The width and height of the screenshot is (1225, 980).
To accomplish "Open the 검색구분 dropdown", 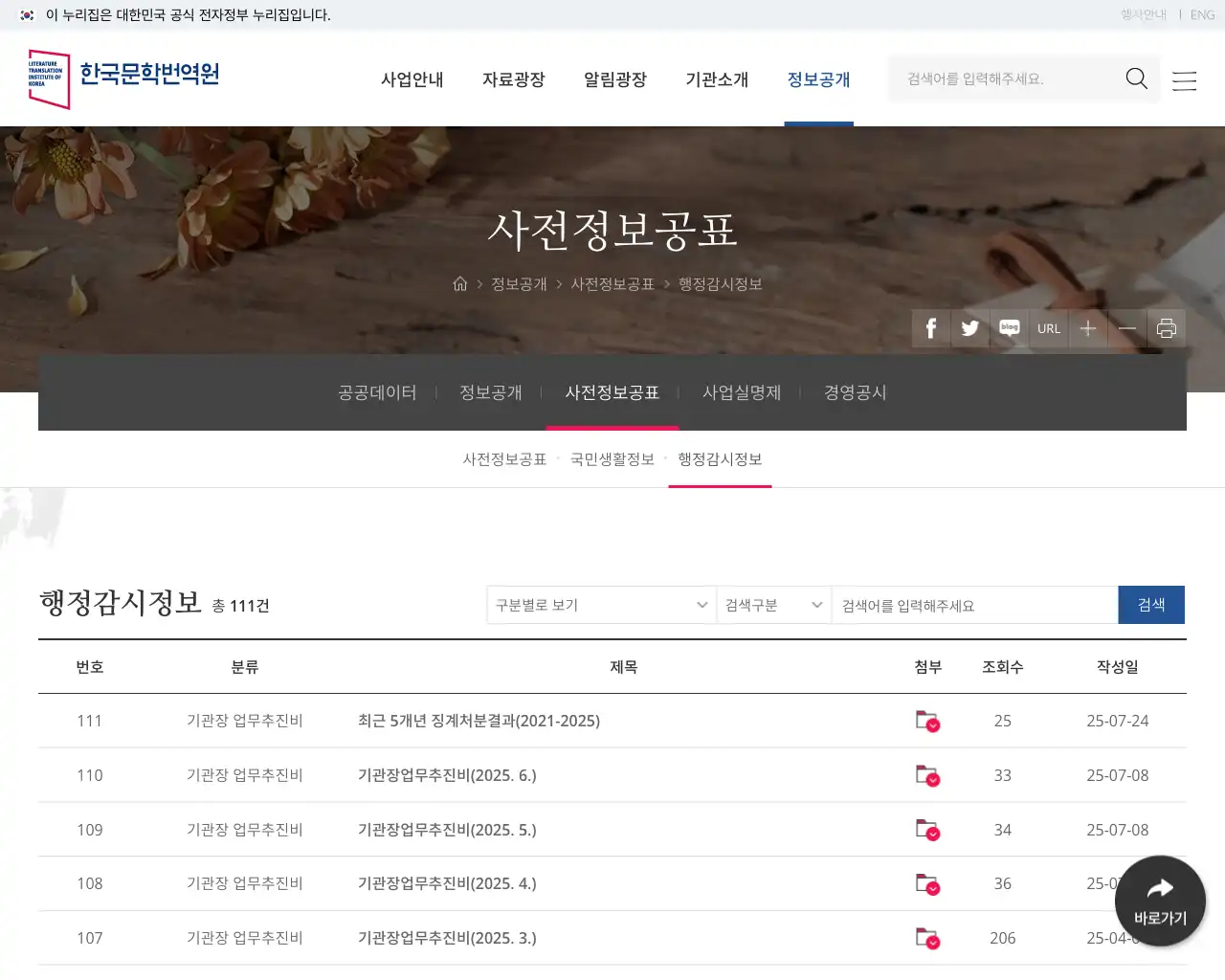I will [773, 605].
